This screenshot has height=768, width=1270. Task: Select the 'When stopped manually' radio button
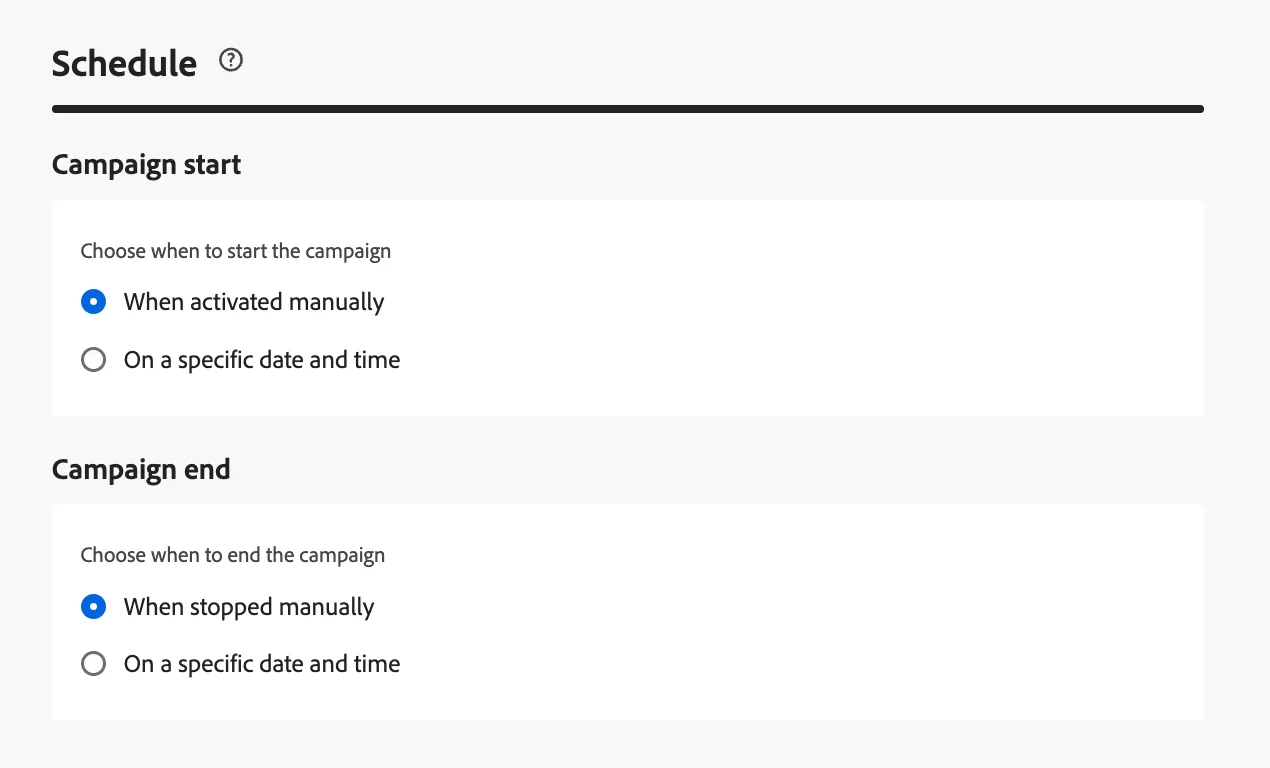[x=93, y=607]
